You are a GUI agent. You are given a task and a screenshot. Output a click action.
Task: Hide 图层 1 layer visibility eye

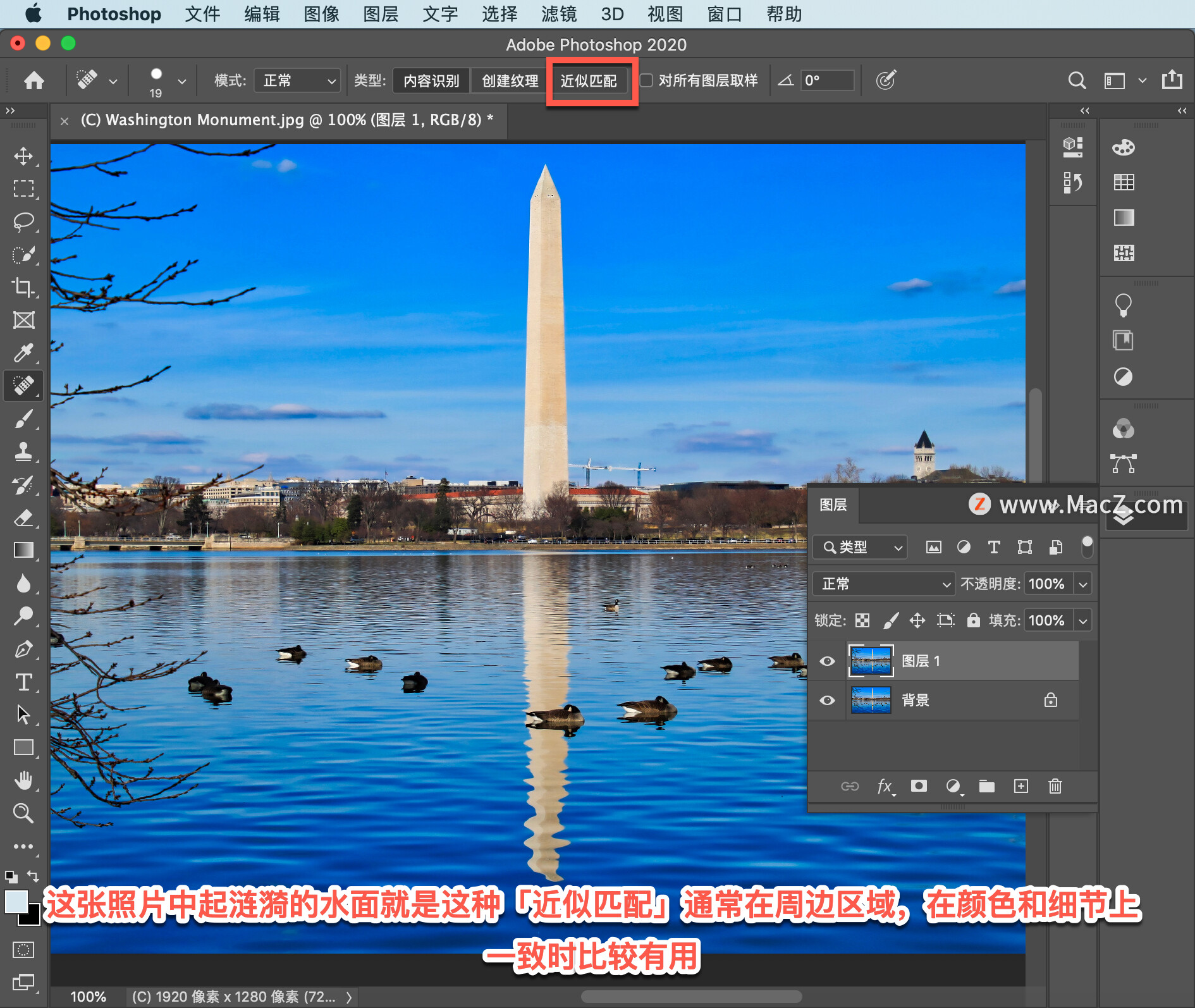(x=827, y=661)
